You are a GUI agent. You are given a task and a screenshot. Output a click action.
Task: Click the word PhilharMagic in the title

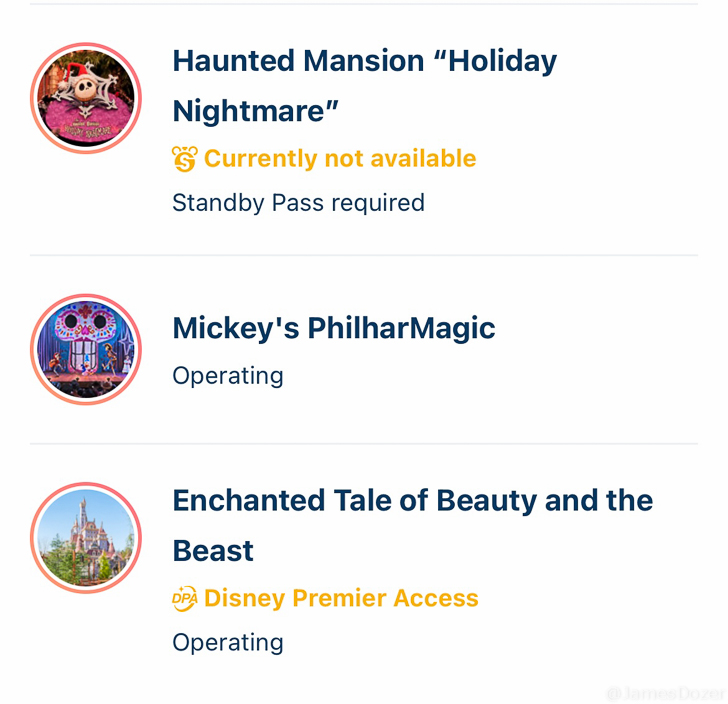[x=401, y=328]
